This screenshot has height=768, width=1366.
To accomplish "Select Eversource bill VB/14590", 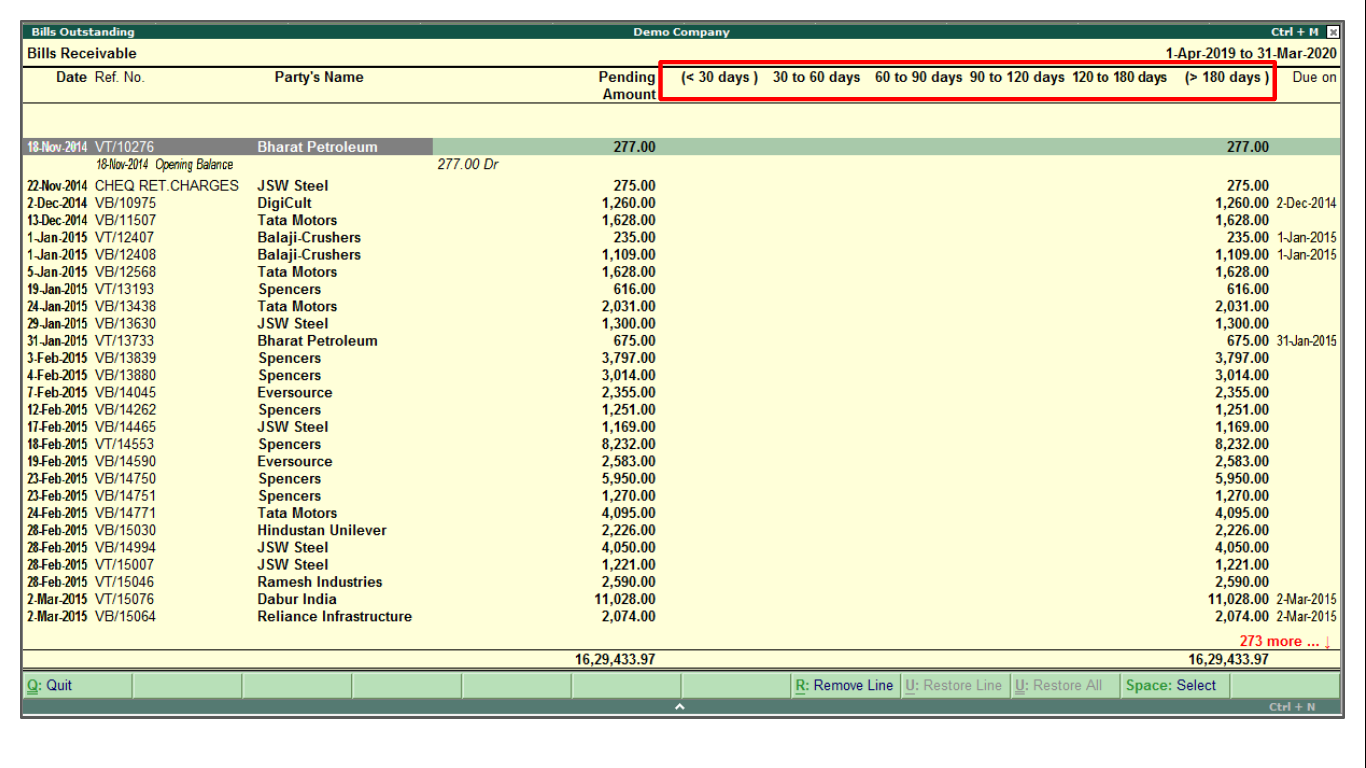I will coord(681,462).
